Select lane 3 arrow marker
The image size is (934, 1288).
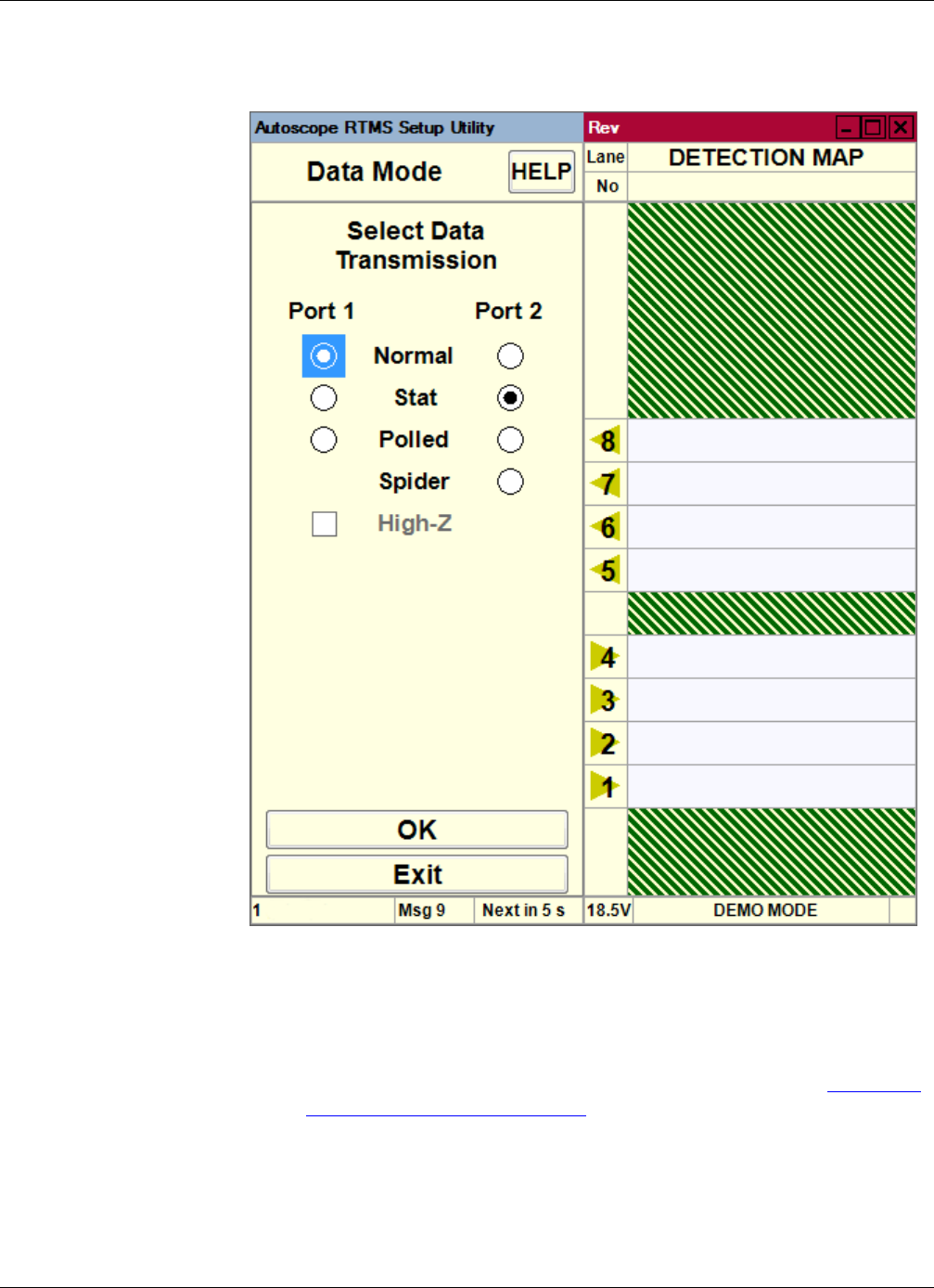coord(606,700)
